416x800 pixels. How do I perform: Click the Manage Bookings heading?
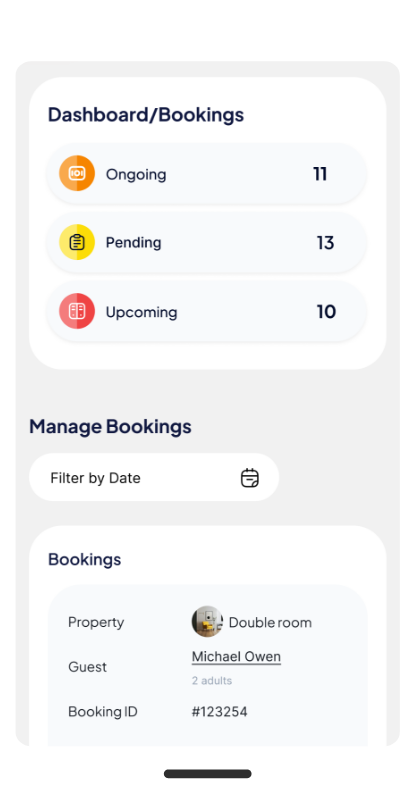(110, 427)
